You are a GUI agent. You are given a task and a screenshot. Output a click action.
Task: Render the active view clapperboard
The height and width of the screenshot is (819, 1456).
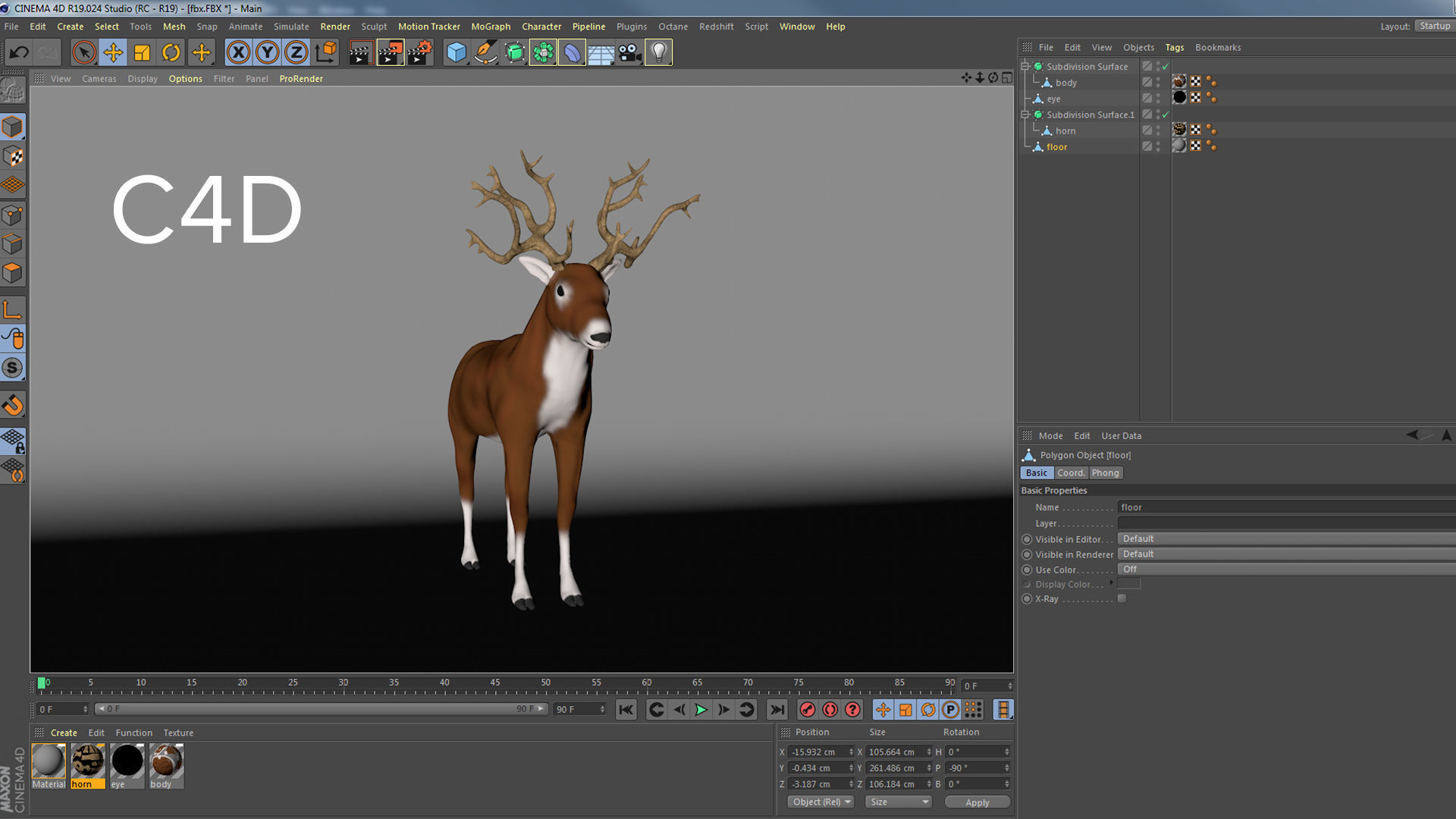click(360, 52)
